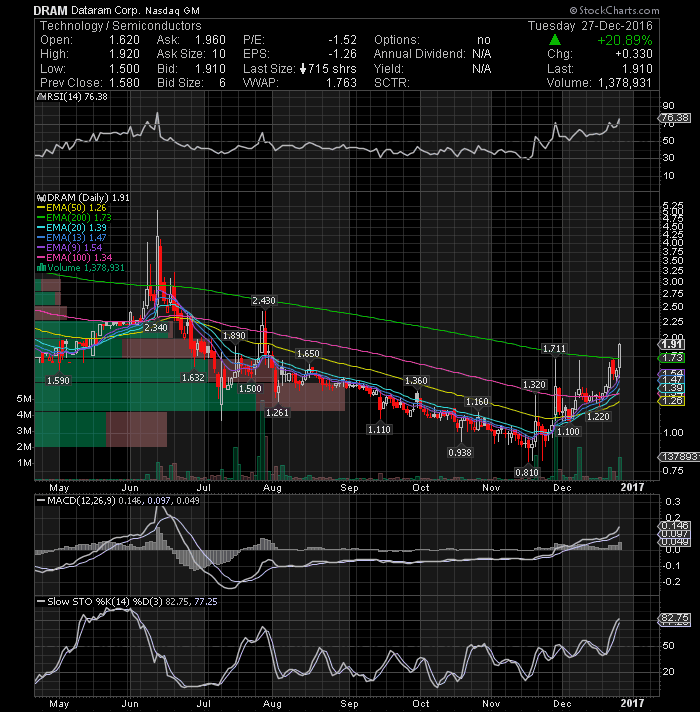700x712 pixels.
Task: Click the 2.340 price label
Action: coord(156,328)
